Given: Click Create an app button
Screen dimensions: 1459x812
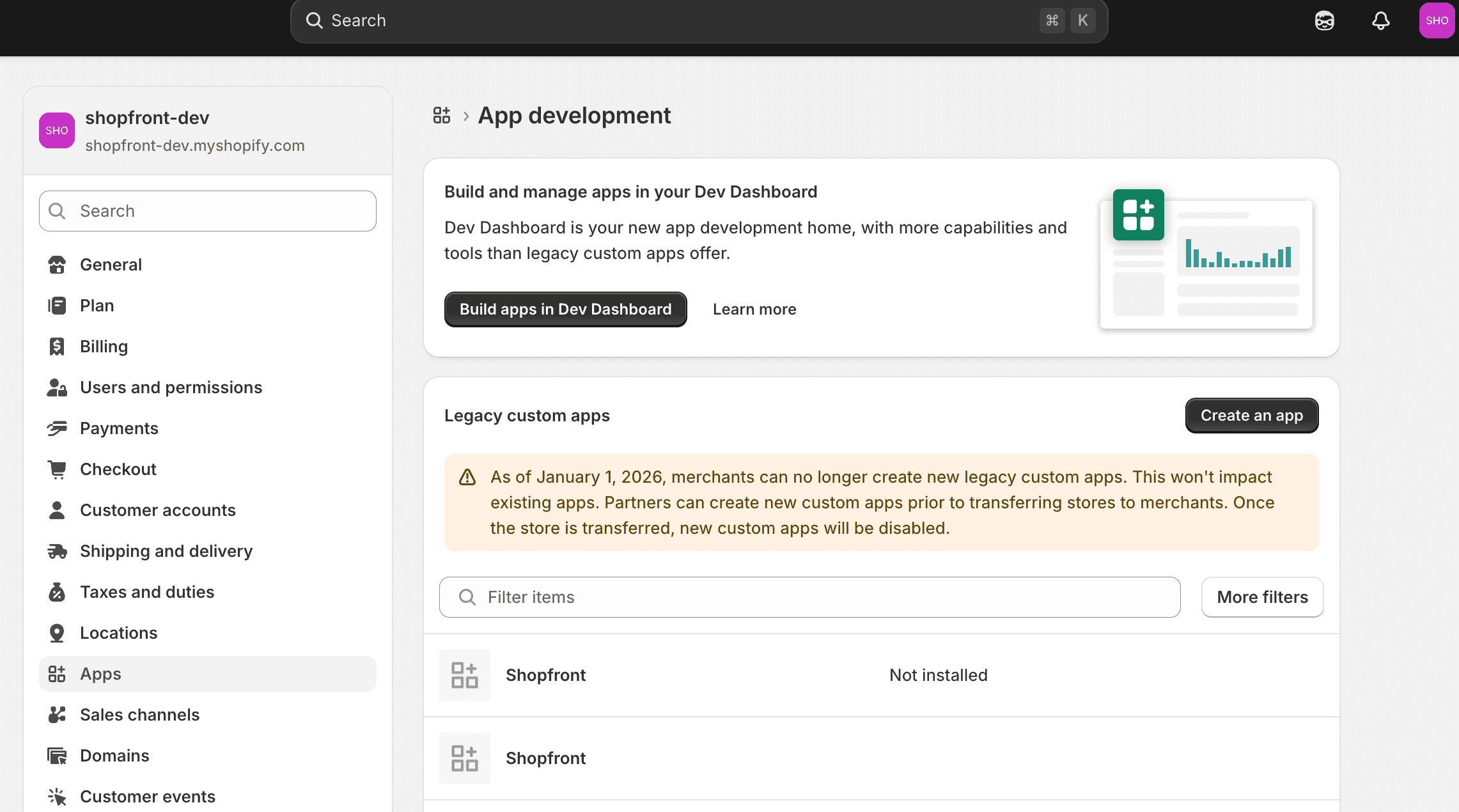Looking at the screenshot, I should pyautogui.click(x=1252, y=416).
